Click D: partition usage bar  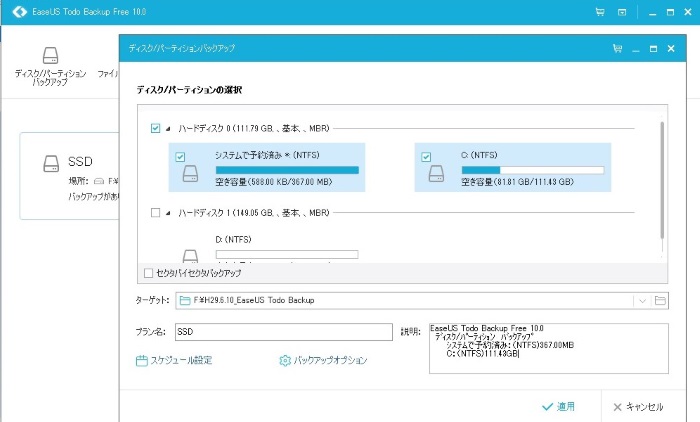click(287, 255)
